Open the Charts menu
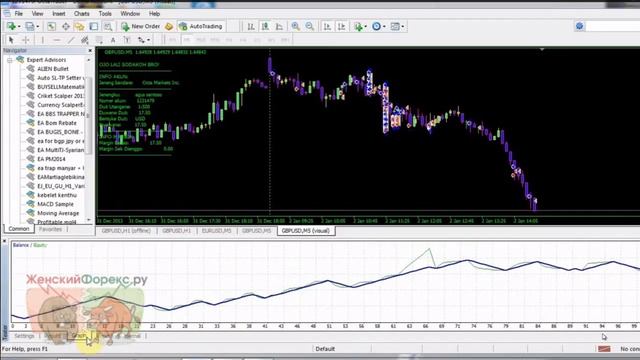The height and width of the screenshot is (360, 640). pos(82,13)
